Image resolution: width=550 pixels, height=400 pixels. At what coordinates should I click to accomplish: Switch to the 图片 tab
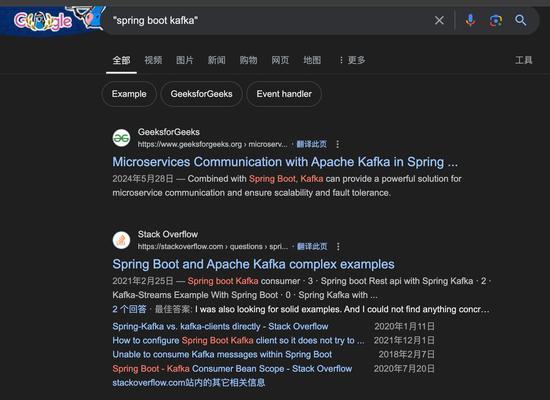pyautogui.click(x=185, y=60)
